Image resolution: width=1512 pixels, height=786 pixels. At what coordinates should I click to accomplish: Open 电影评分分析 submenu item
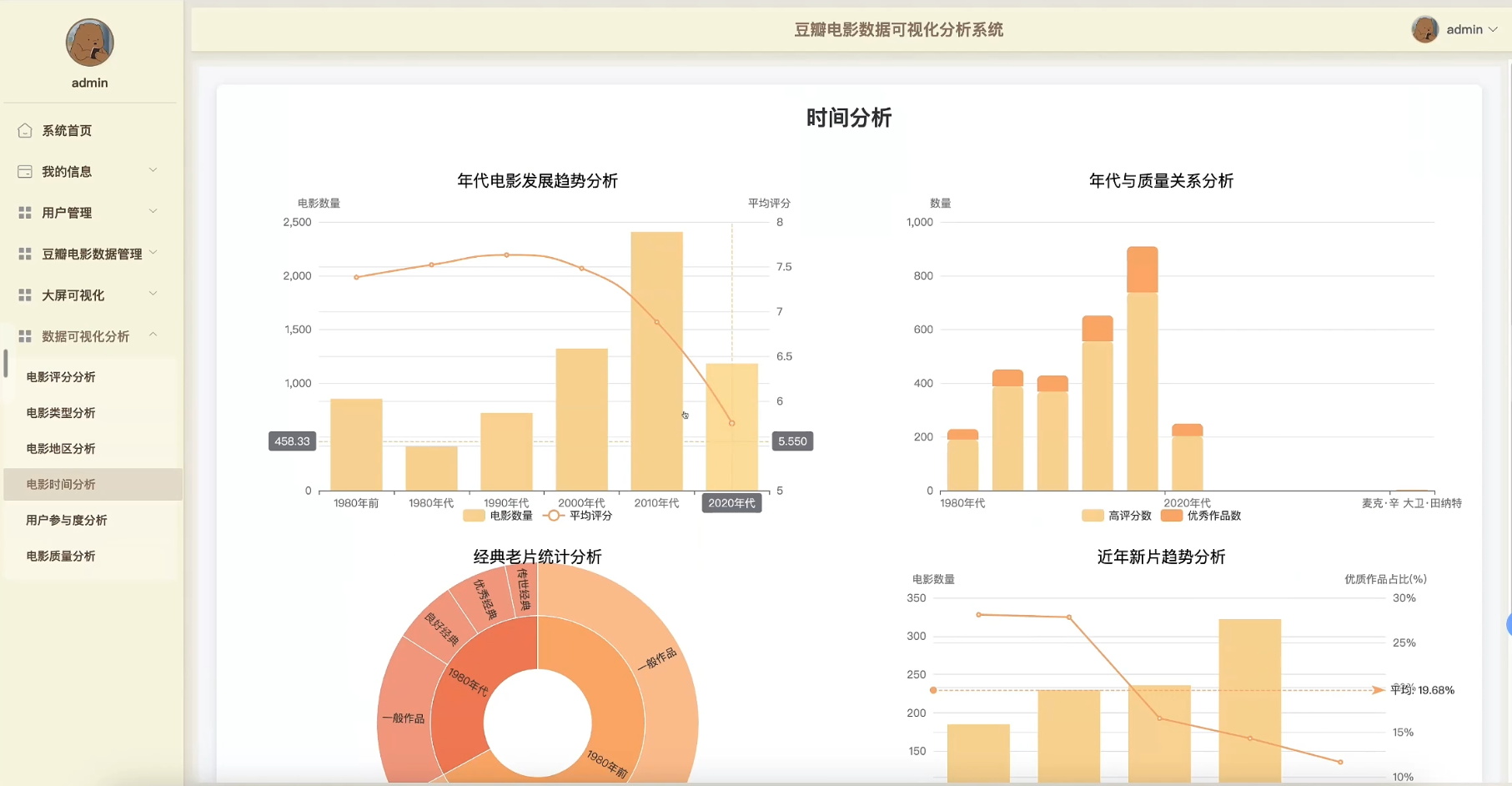pos(92,377)
